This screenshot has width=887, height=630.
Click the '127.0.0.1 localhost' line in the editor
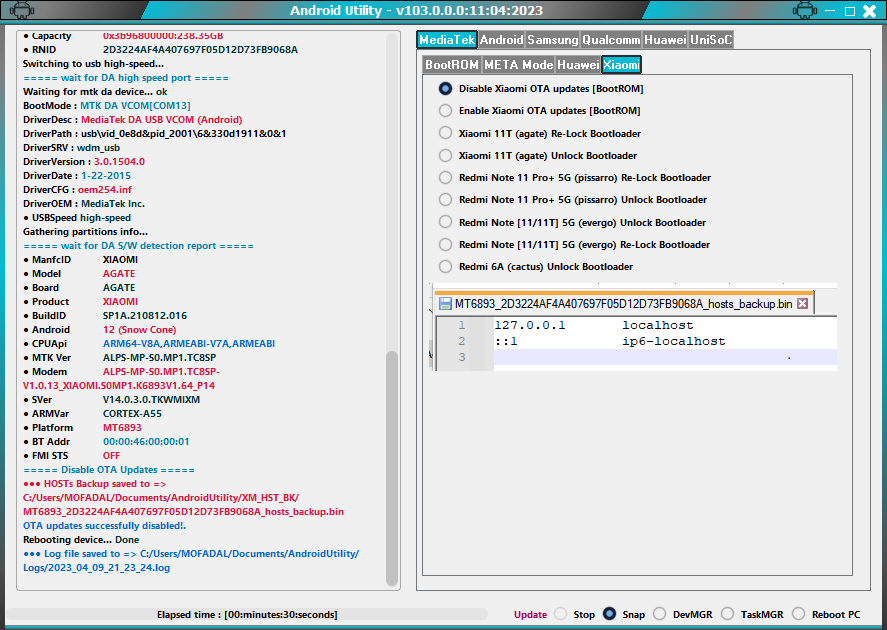[593, 325]
